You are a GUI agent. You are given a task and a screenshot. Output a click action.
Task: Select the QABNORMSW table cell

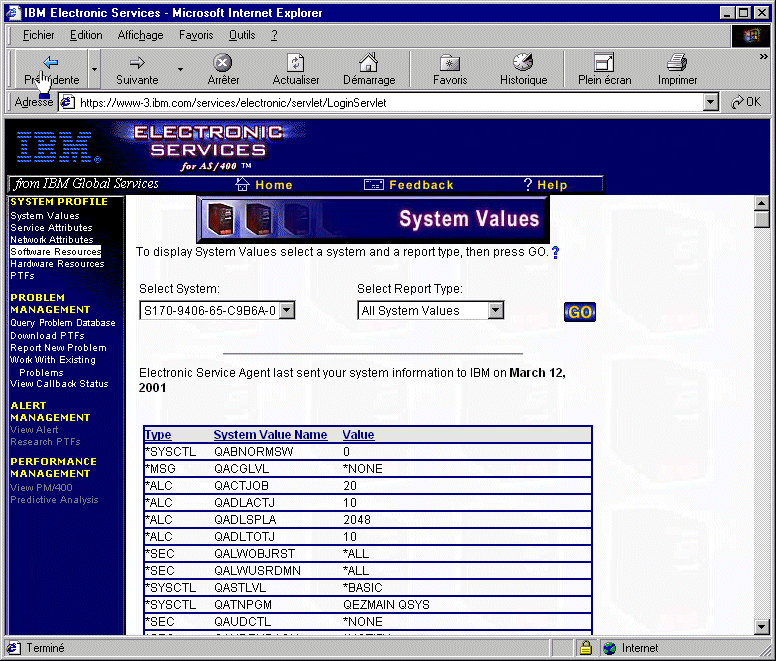coord(253,452)
